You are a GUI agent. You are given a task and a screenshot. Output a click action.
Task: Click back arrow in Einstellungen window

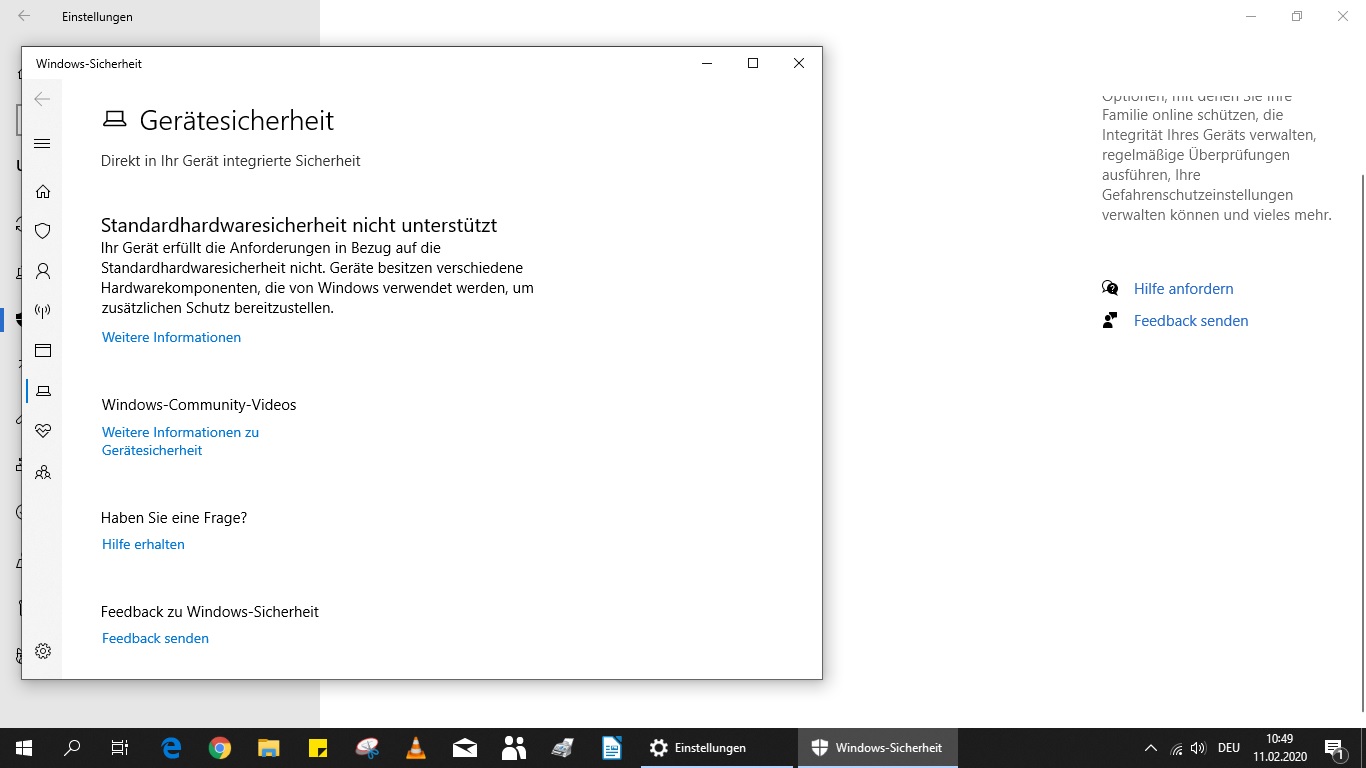point(24,17)
